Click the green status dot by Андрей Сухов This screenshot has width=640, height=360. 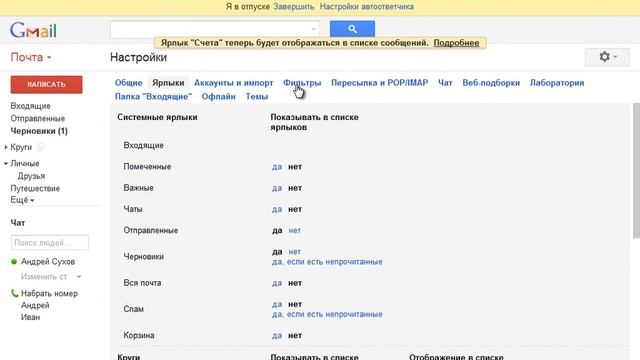click(14, 262)
